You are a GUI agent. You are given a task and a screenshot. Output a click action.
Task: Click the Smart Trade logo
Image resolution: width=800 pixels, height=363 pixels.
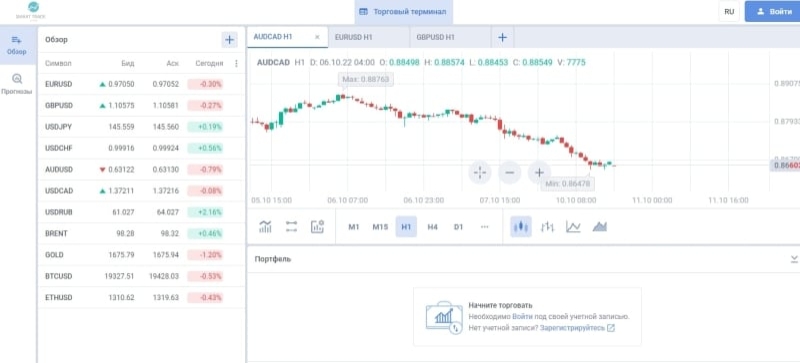tap(31, 11)
